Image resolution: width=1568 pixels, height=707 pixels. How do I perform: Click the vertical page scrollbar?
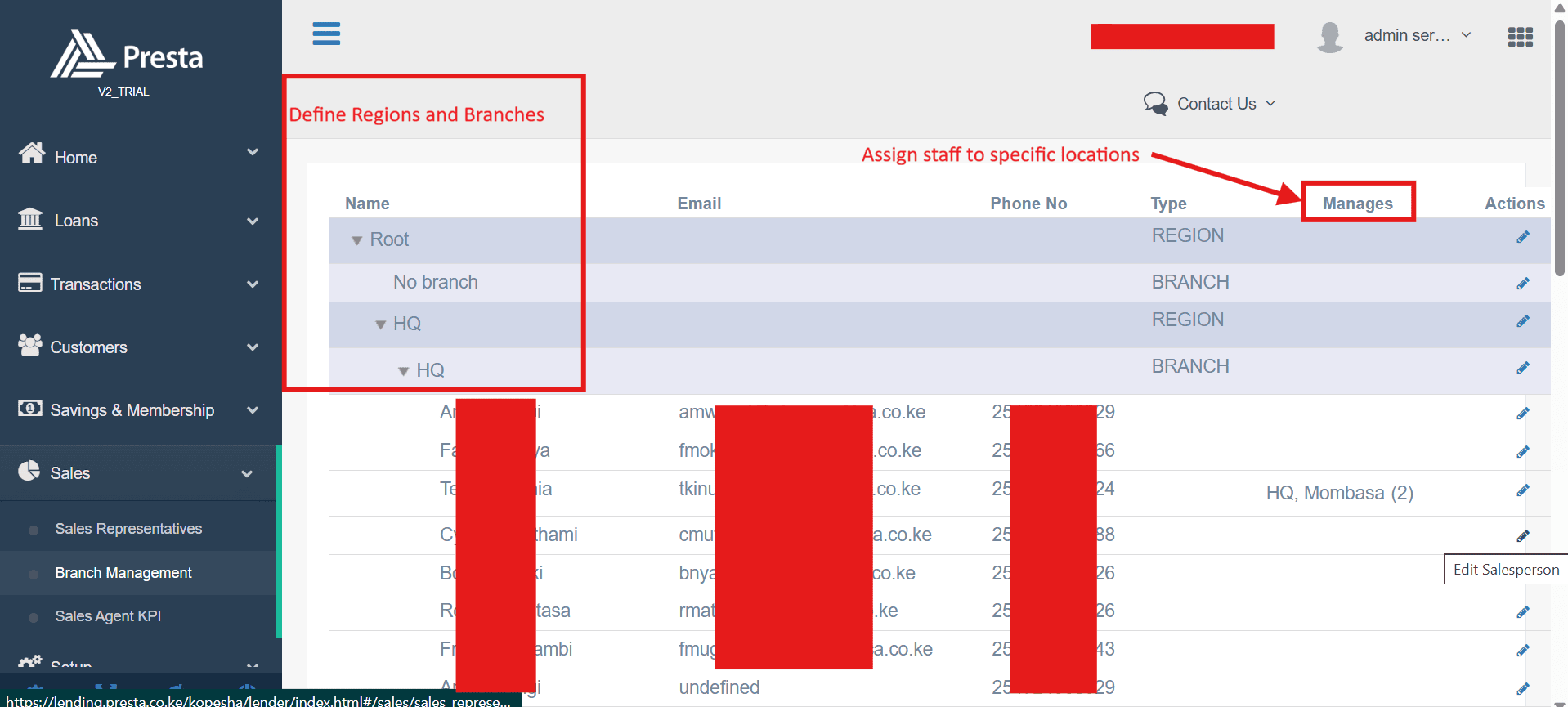tap(1560, 147)
